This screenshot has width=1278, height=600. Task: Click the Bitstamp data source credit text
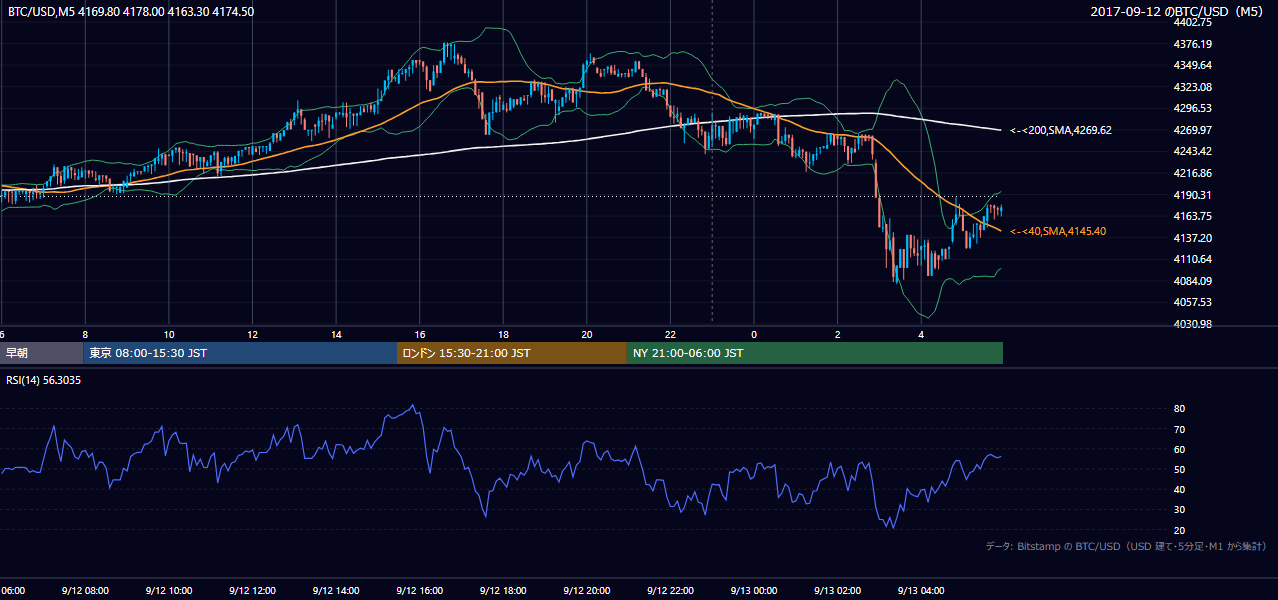pyautogui.click(x=1126, y=546)
